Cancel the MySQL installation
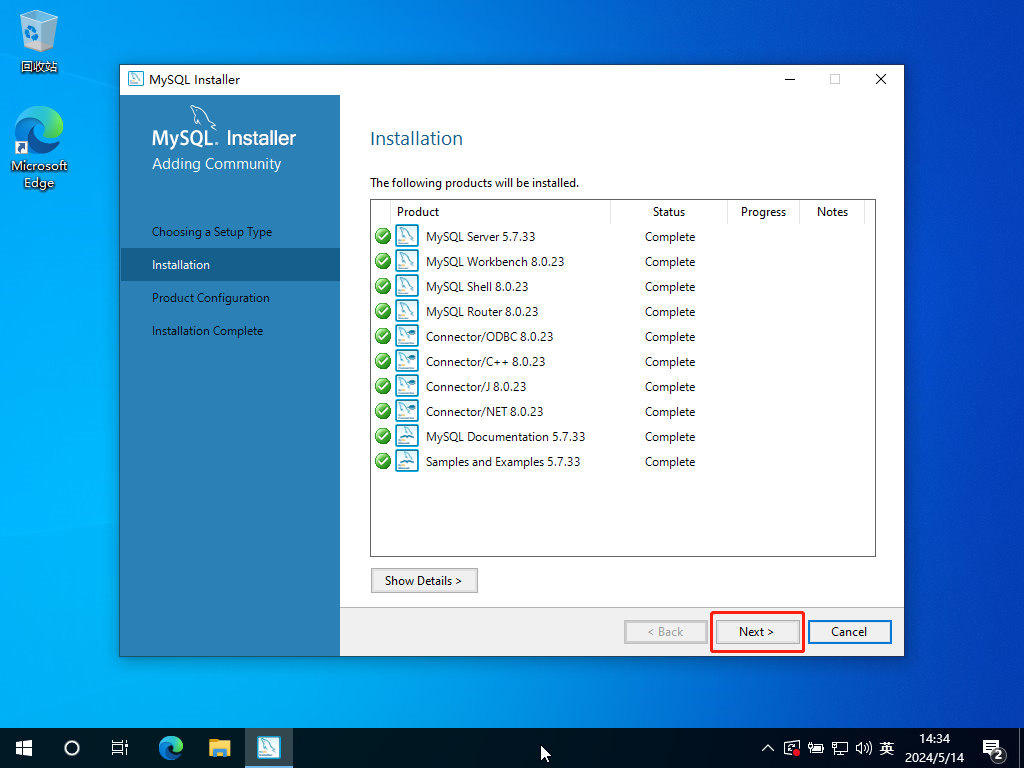The width and height of the screenshot is (1024, 768). 849,632
